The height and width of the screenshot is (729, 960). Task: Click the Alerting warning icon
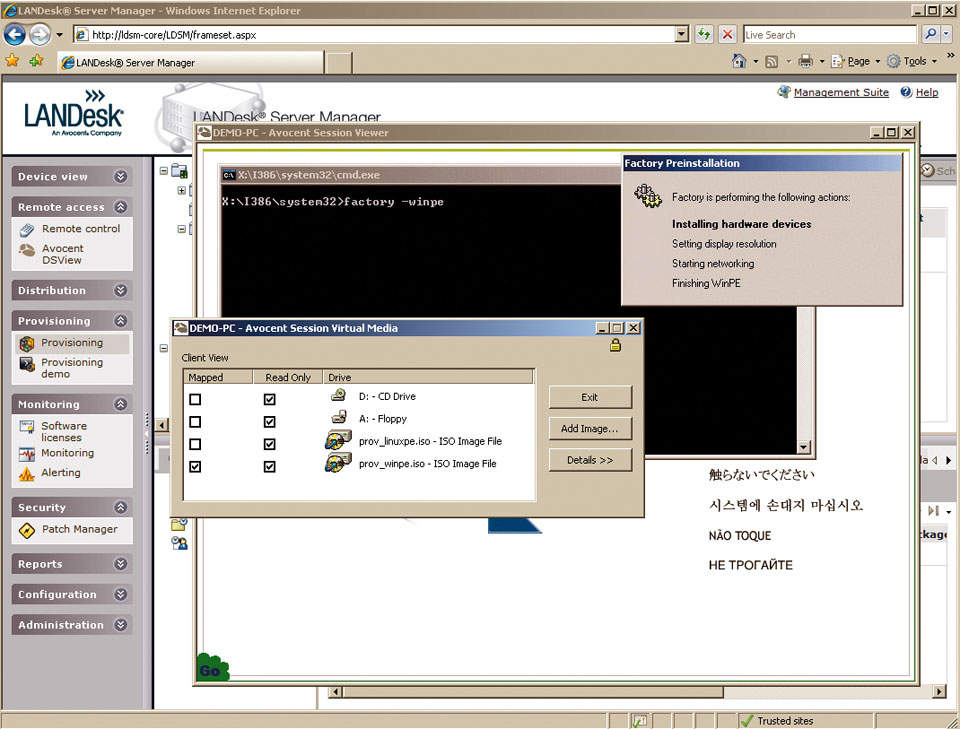(x=27, y=473)
